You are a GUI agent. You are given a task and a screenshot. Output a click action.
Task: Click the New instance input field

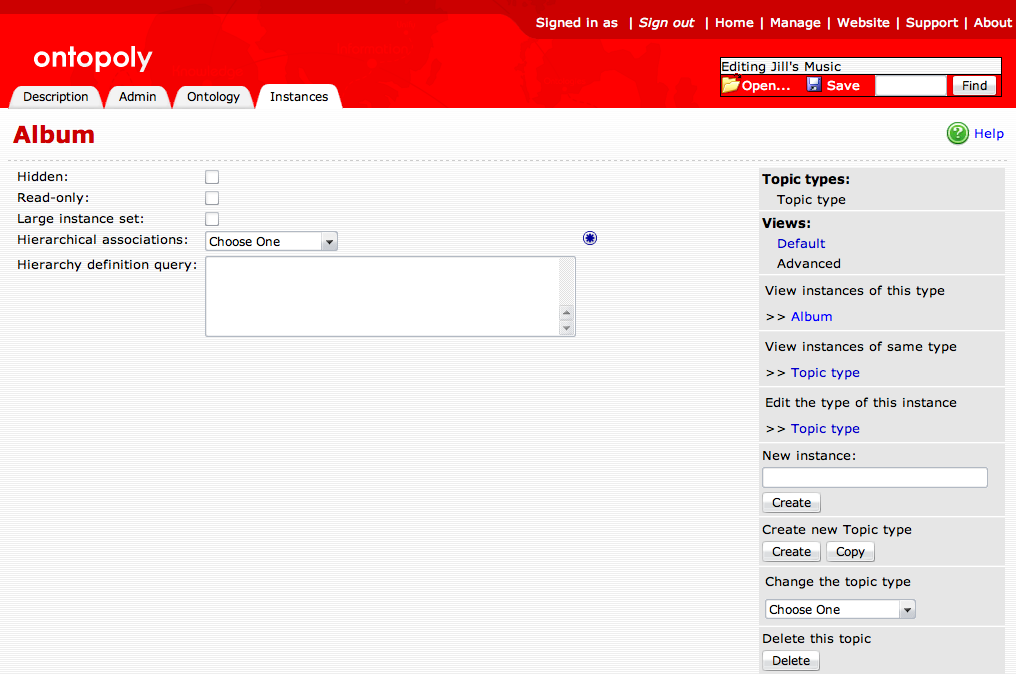pyautogui.click(x=873, y=477)
